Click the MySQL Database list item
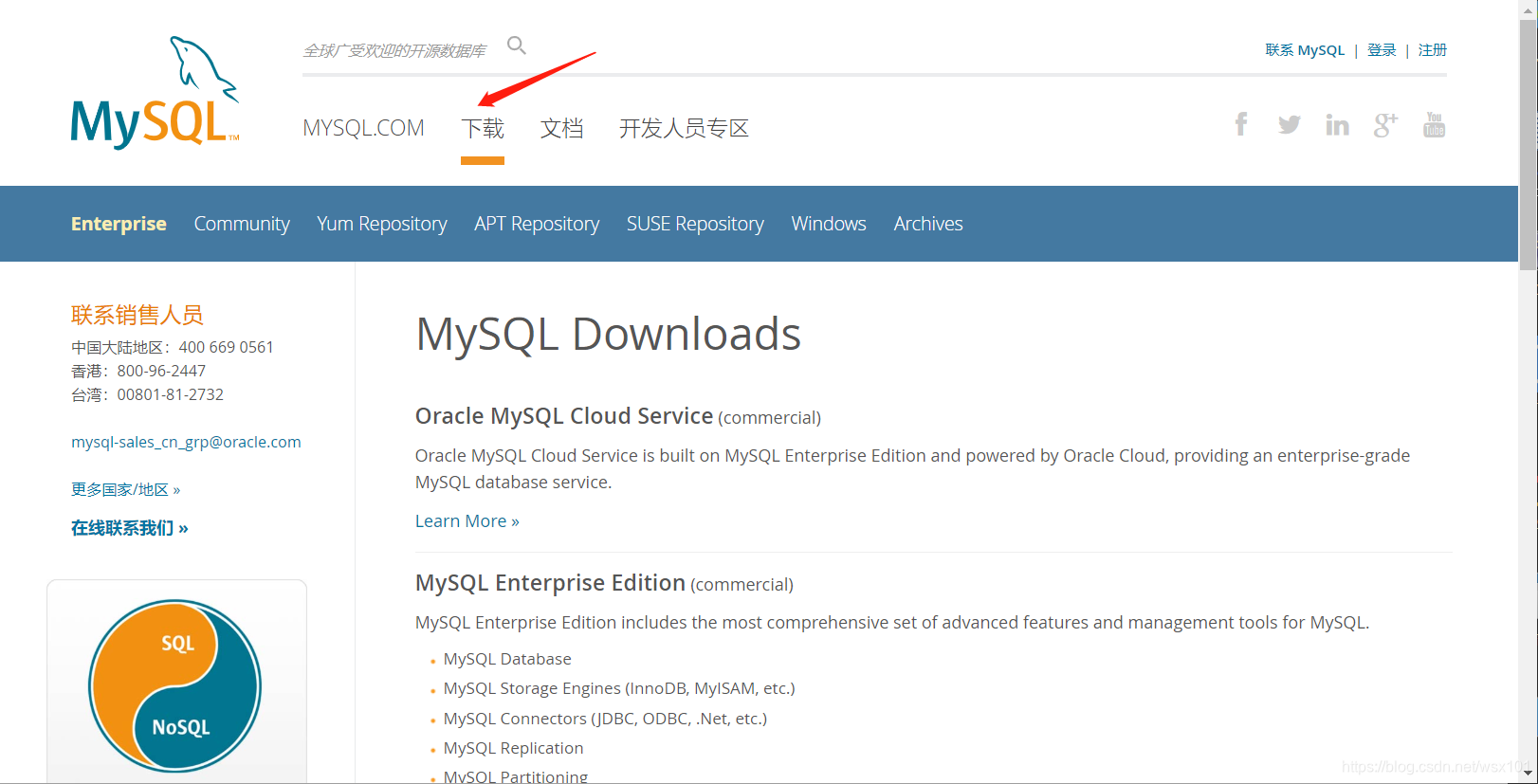Screen dimensions: 1538x784 click(507, 659)
